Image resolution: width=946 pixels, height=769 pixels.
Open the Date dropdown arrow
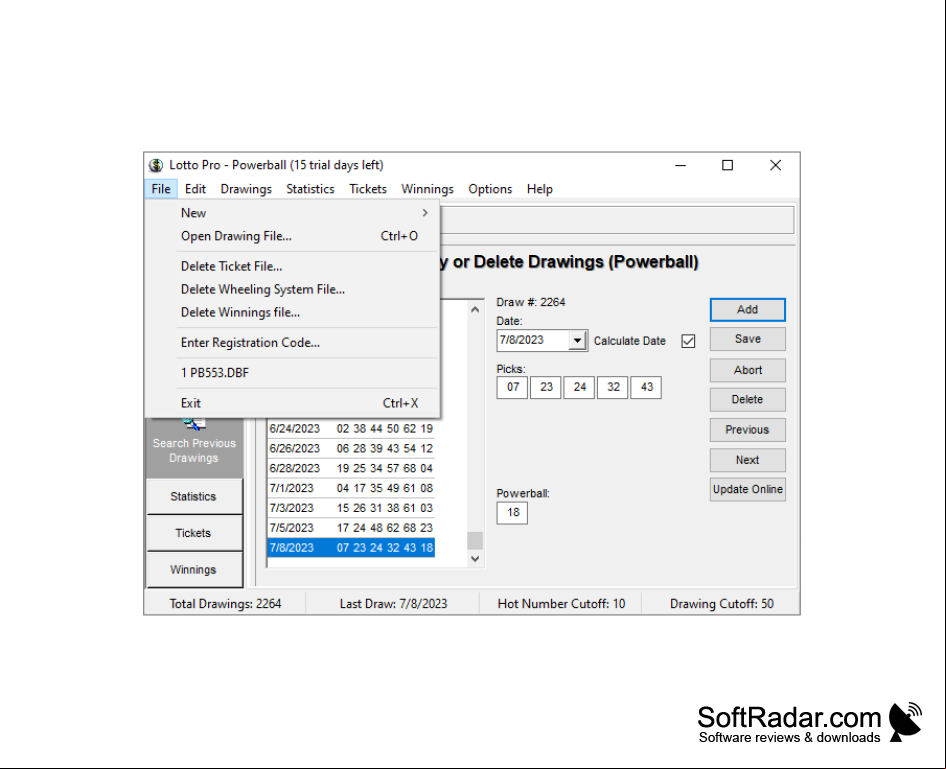pyautogui.click(x=577, y=341)
